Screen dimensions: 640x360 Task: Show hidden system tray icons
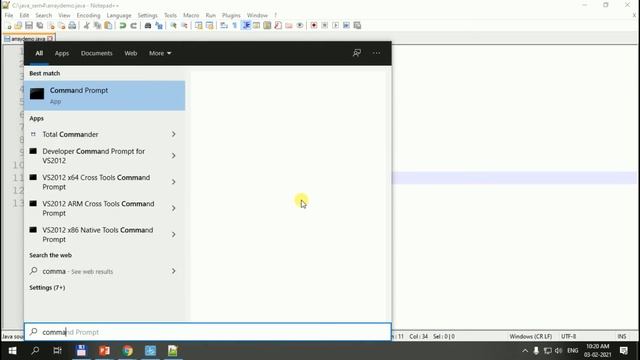click(525, 351)
